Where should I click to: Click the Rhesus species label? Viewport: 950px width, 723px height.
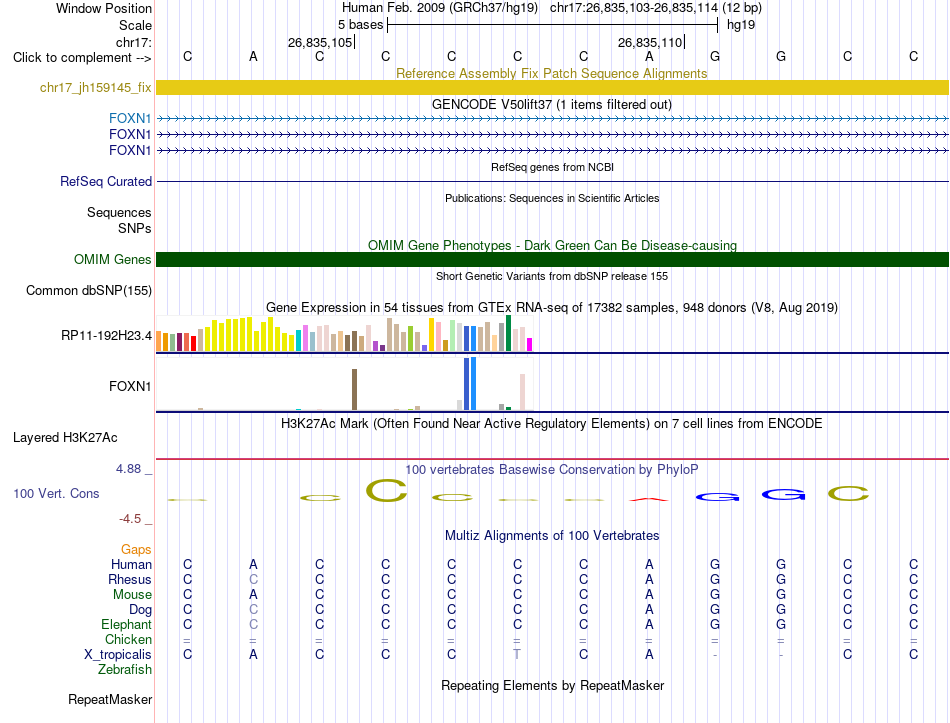point(130,579)
